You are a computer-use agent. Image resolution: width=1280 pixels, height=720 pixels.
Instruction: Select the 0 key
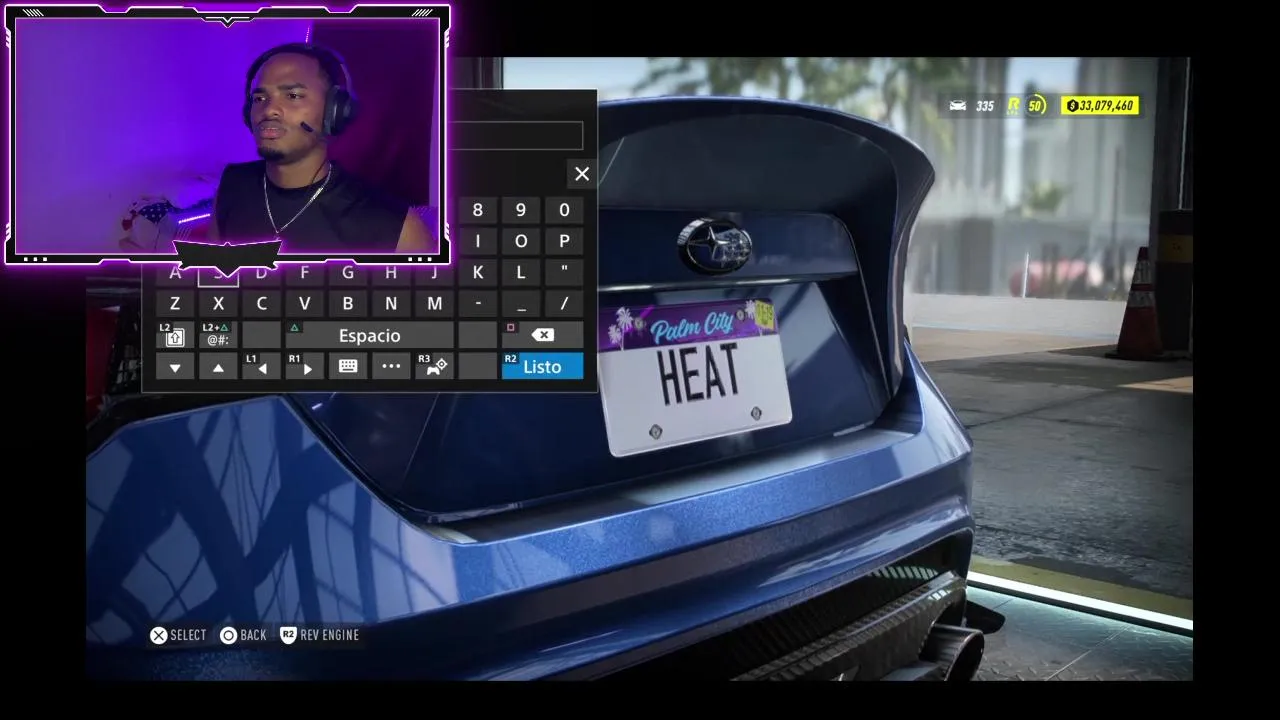(x=564, y=210)
